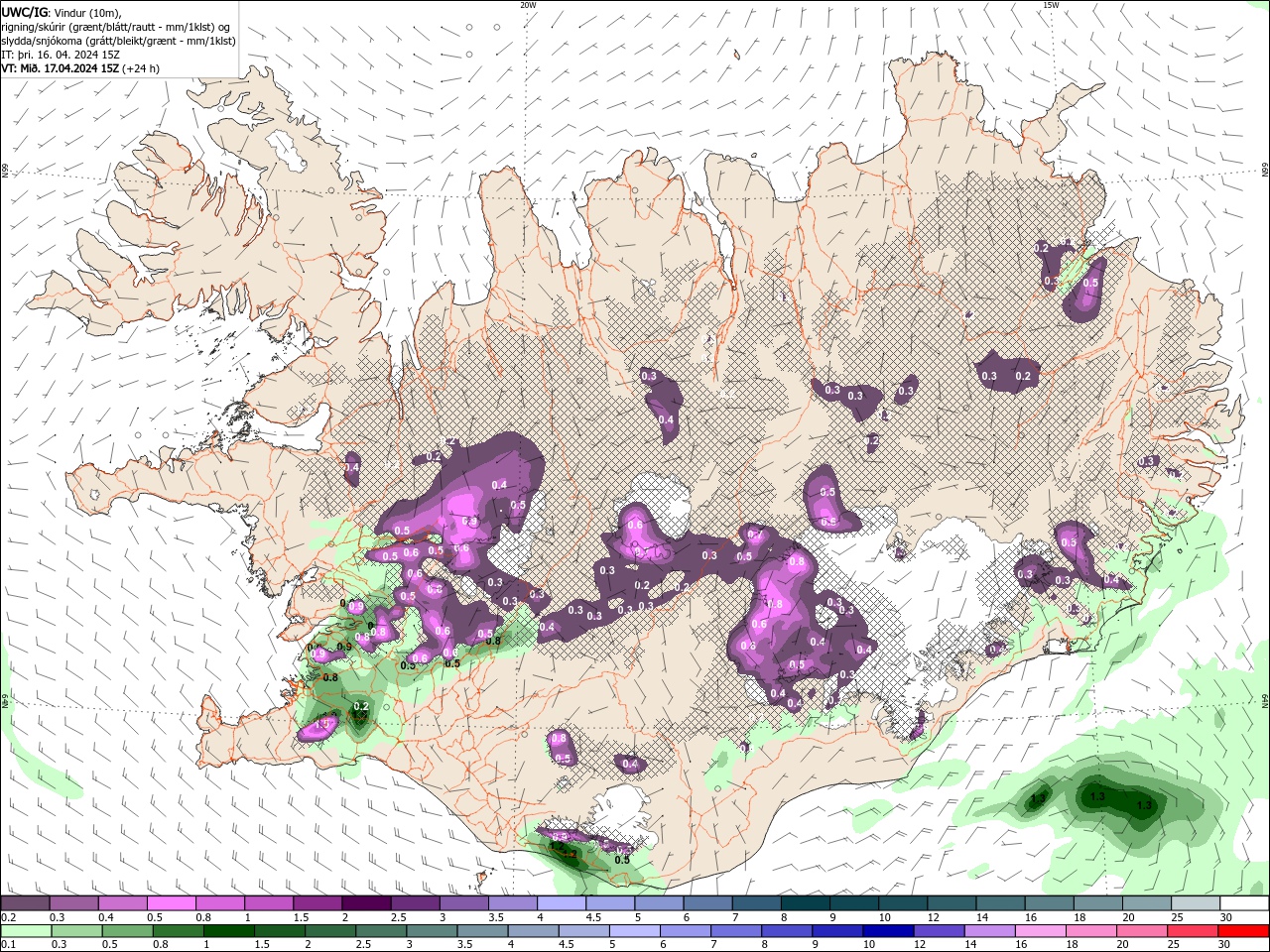Choose the upper legend swatch between 4 and 4.5

[561, 903]
